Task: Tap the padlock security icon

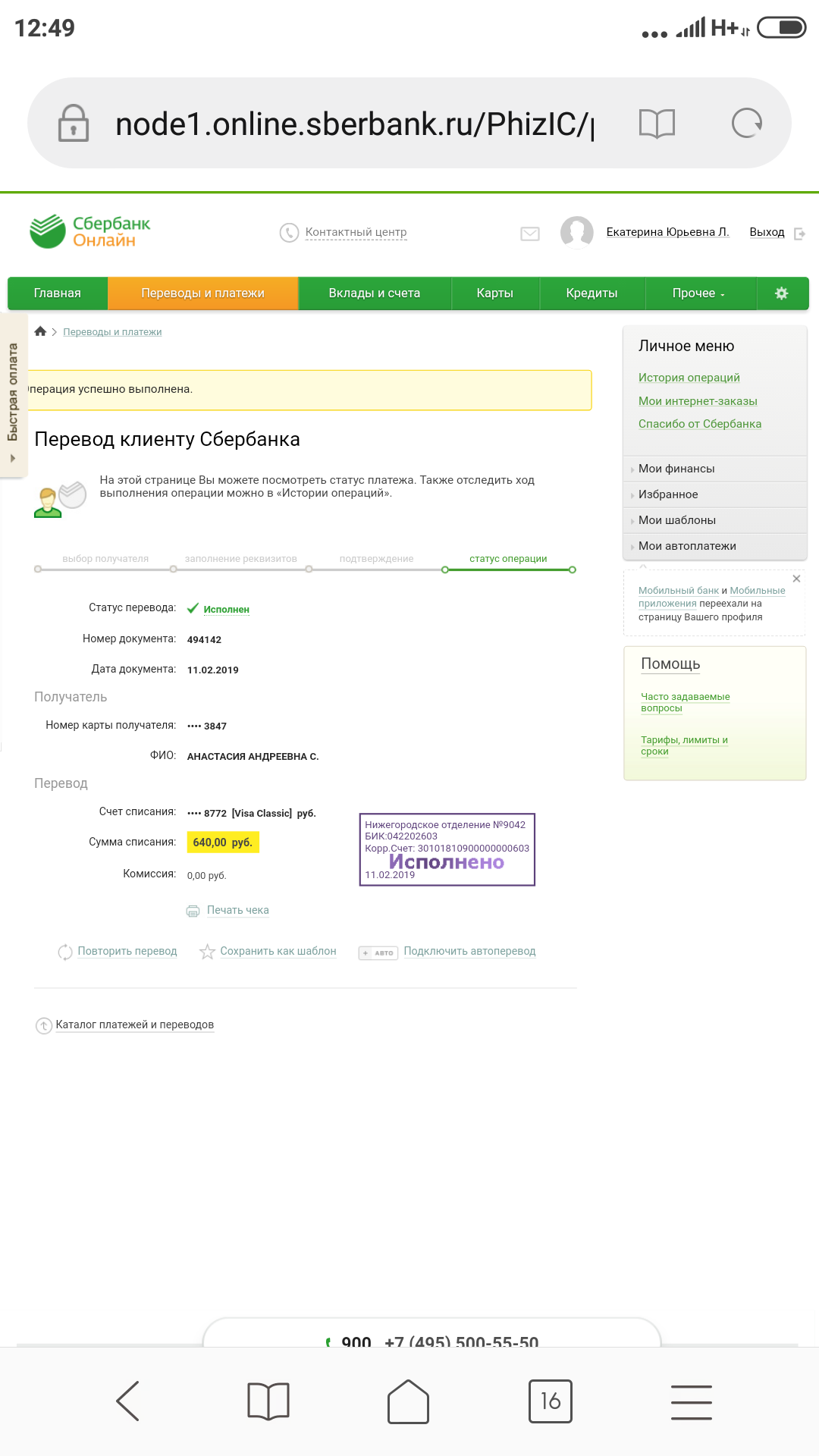Action: coord(74,124)
